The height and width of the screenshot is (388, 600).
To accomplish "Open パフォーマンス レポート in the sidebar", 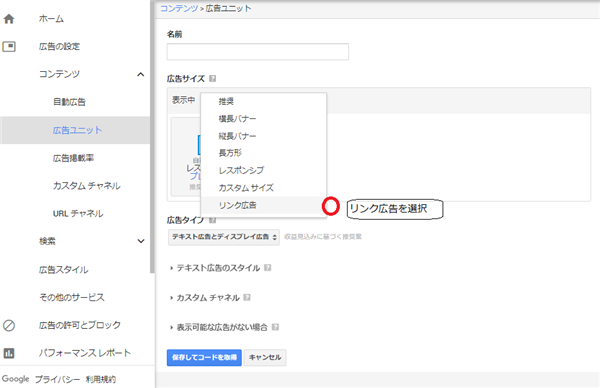I will pos(85,353).
